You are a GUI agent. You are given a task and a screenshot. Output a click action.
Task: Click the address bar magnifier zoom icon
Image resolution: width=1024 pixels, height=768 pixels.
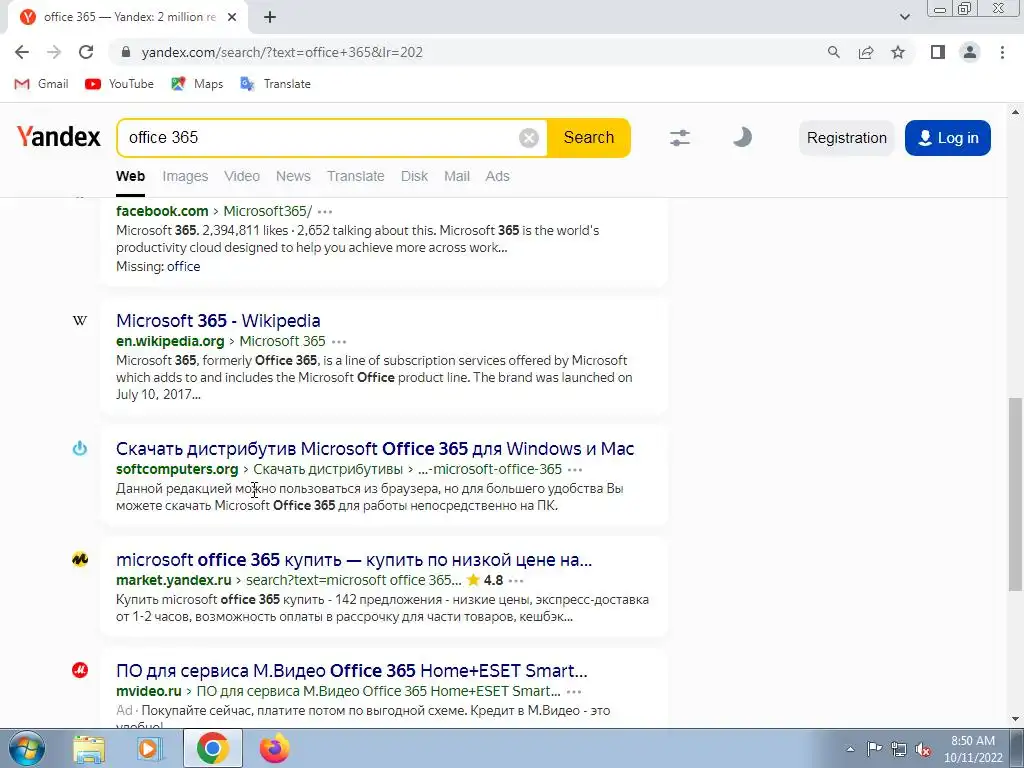click(x=833, y=52)
